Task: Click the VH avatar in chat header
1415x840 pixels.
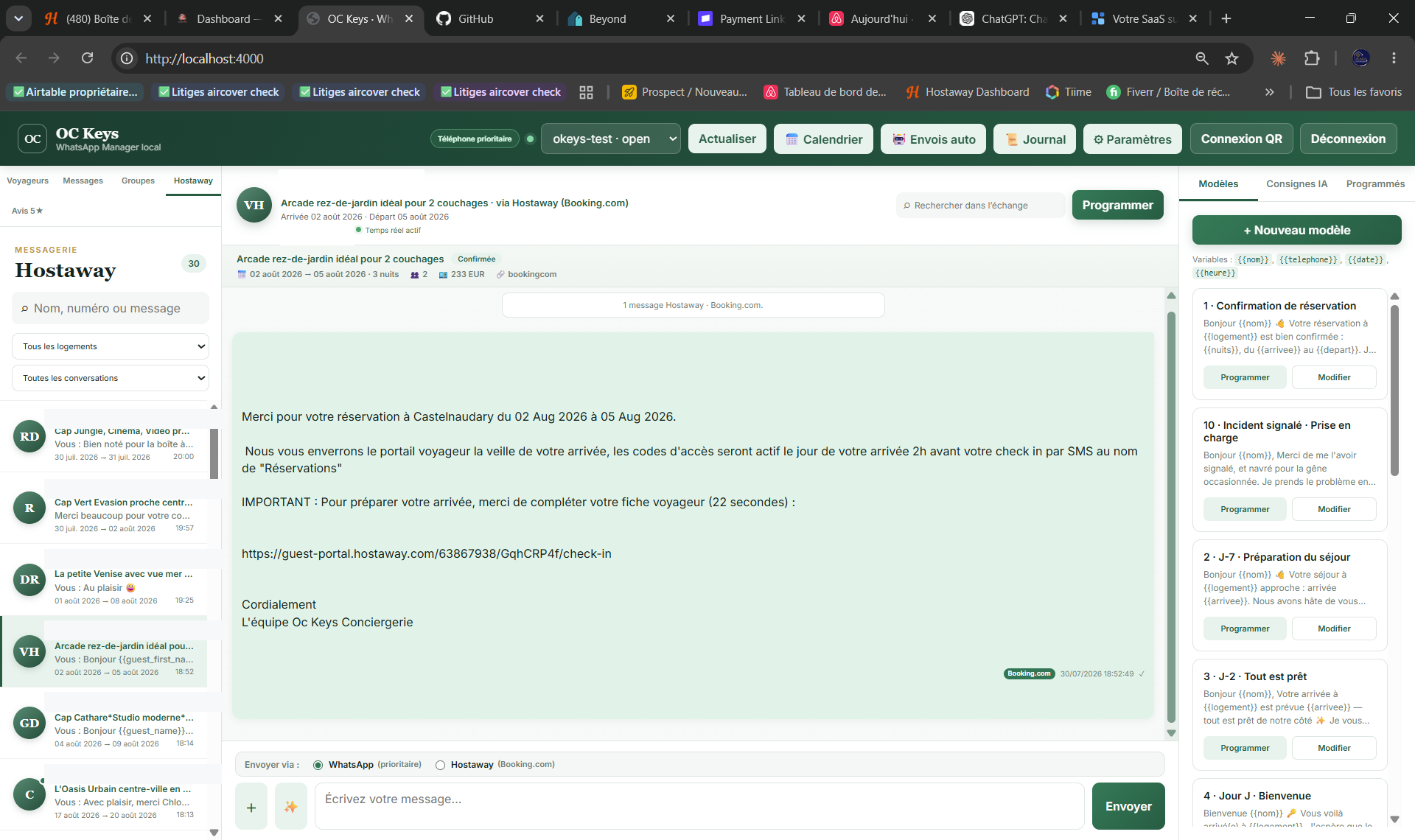Action: coord(254,205)
